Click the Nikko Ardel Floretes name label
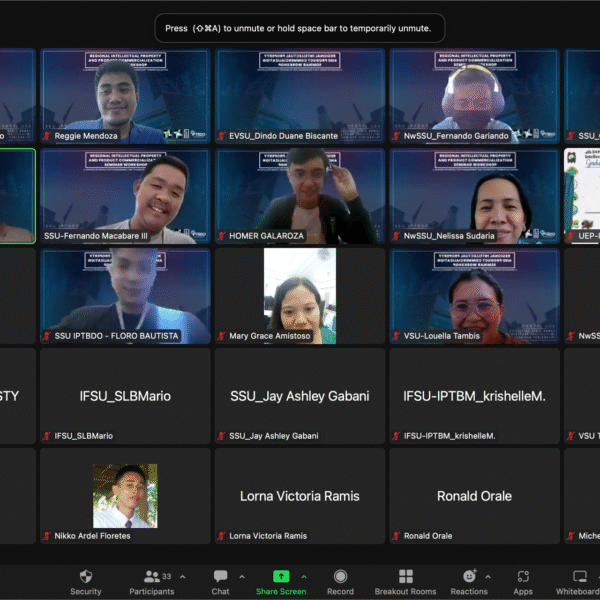Image resolution: width=600 pixels, height=600 pixels. pyautogui.click(x=92, y=536)
